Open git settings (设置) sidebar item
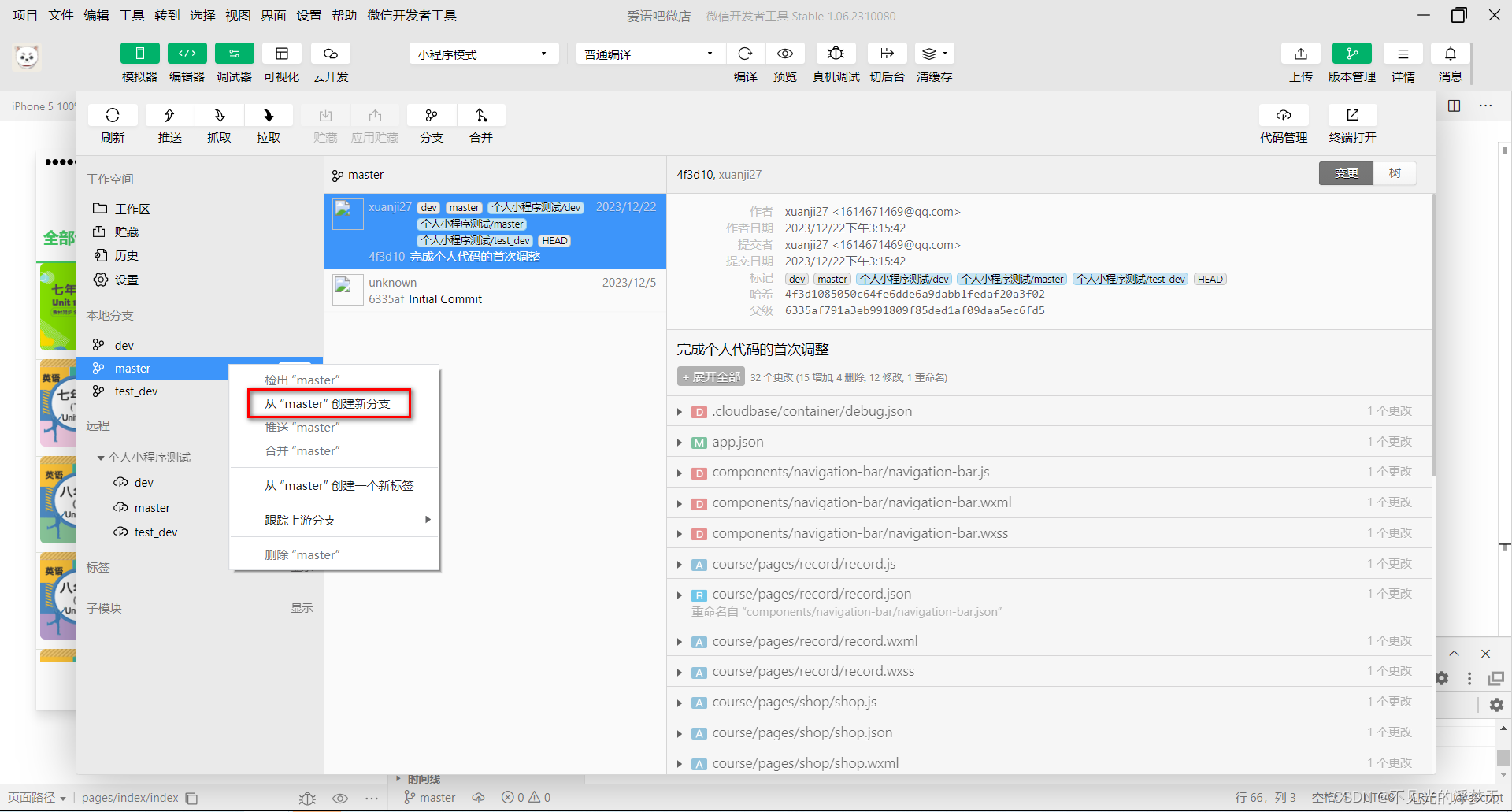1512x812 pixels. (x=200, y=280)
